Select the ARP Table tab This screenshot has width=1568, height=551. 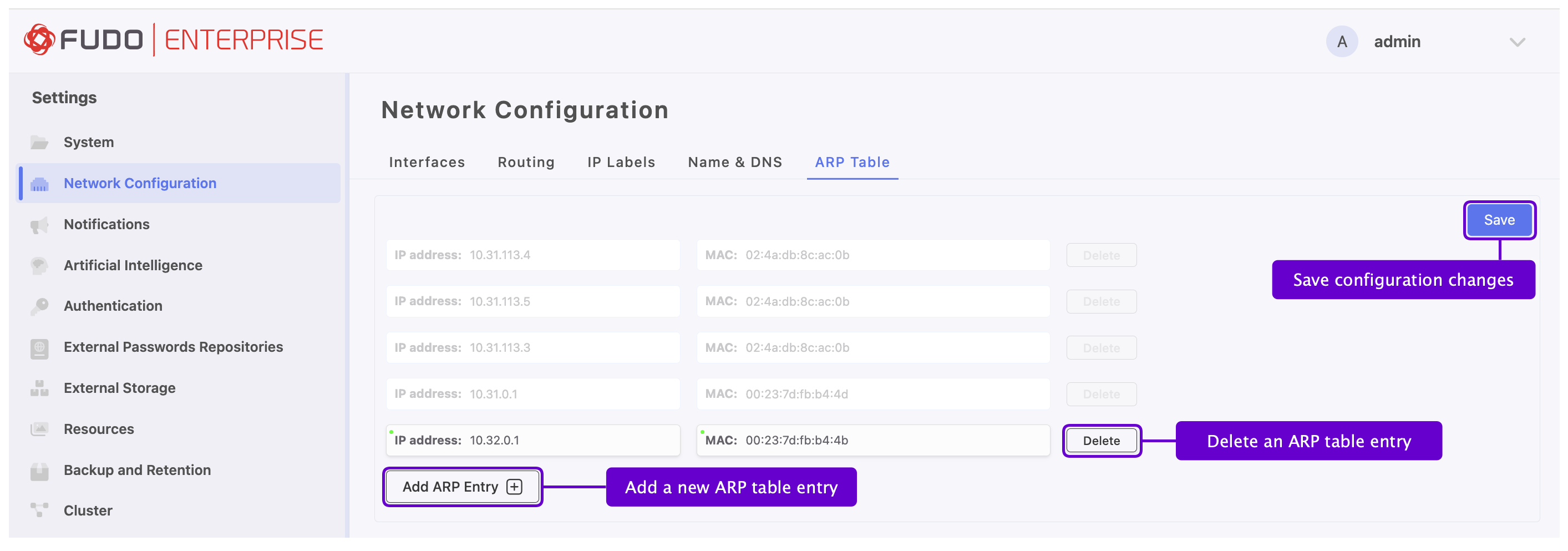coord(852,163)
